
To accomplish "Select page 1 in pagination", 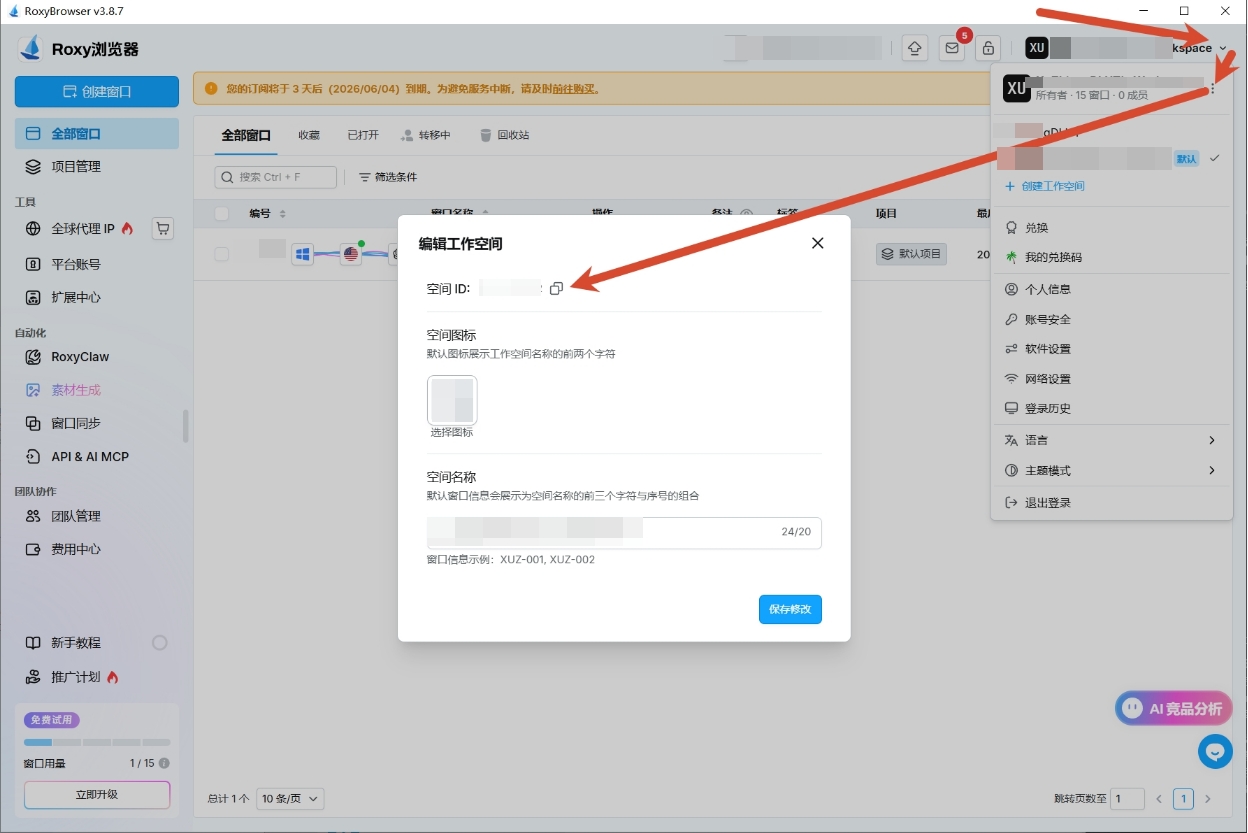I will click(x=1184, y=799).
